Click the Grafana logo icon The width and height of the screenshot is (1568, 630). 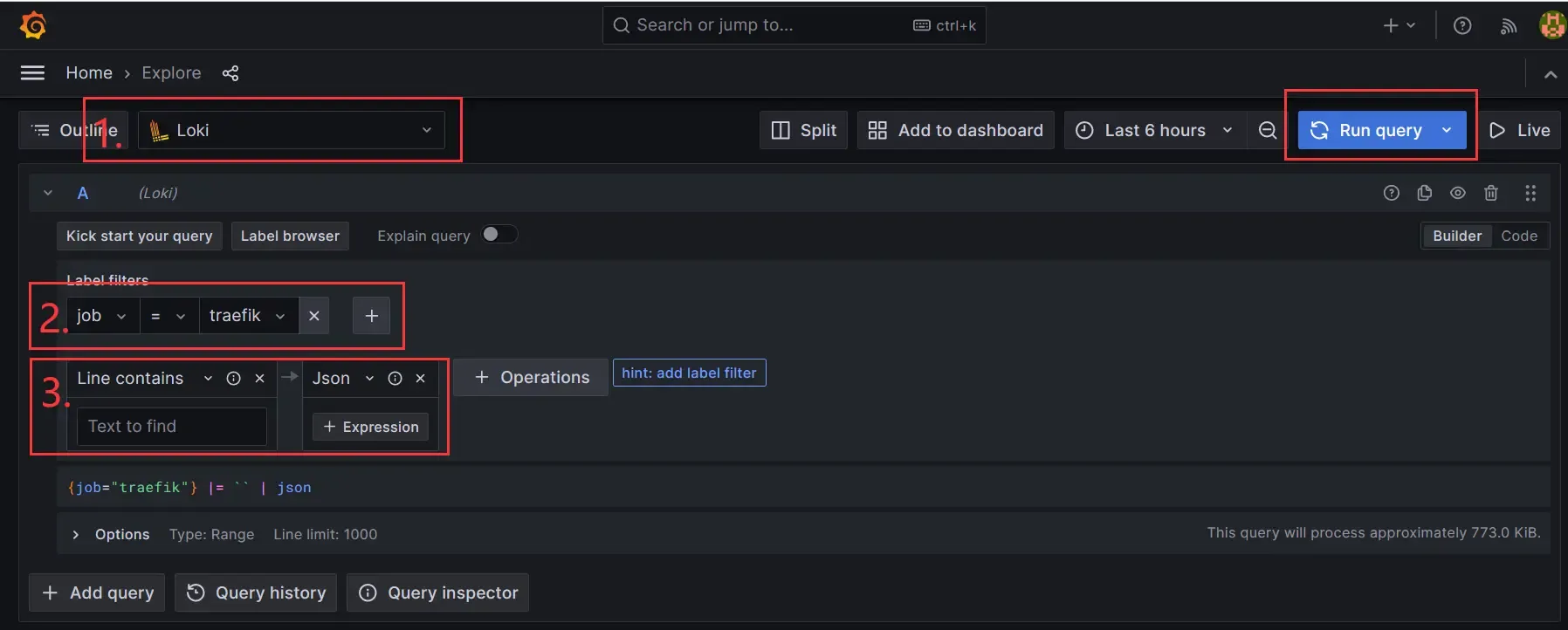(33, 25)
